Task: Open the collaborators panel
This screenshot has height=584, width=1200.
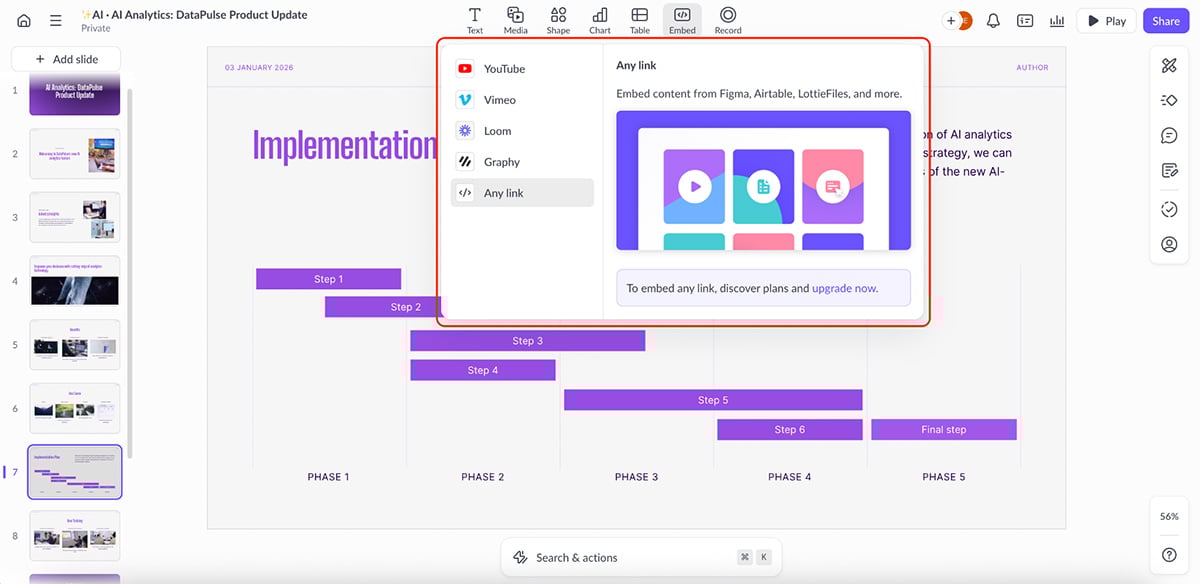Action: (x=1169, y=244)
